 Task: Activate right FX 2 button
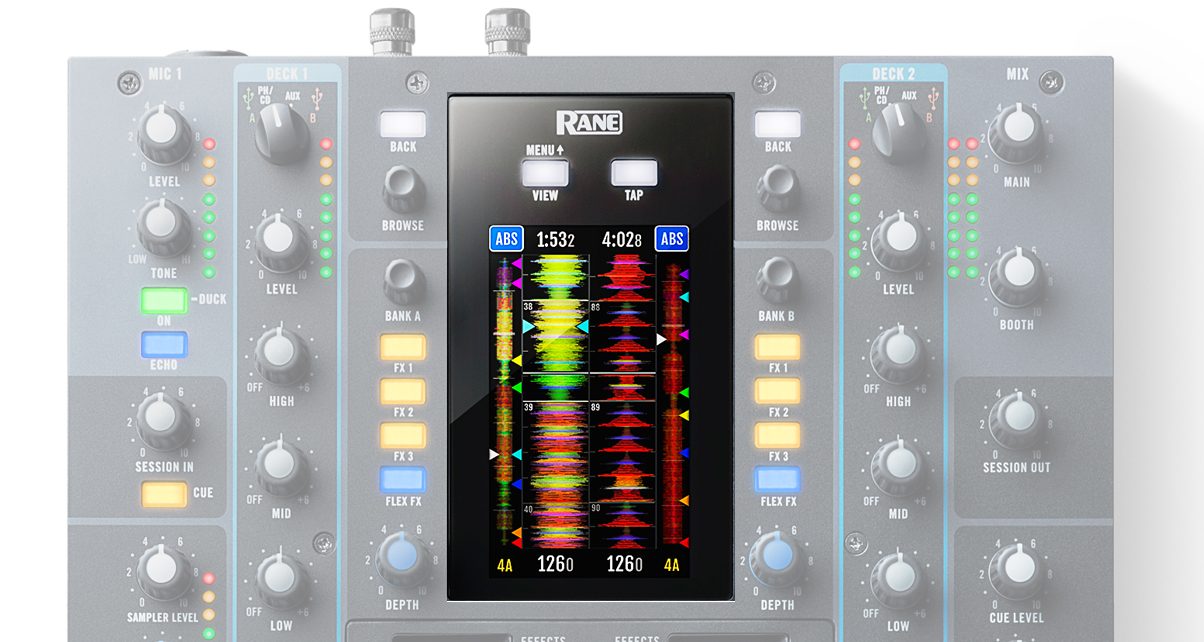click(x=778, y=391)
